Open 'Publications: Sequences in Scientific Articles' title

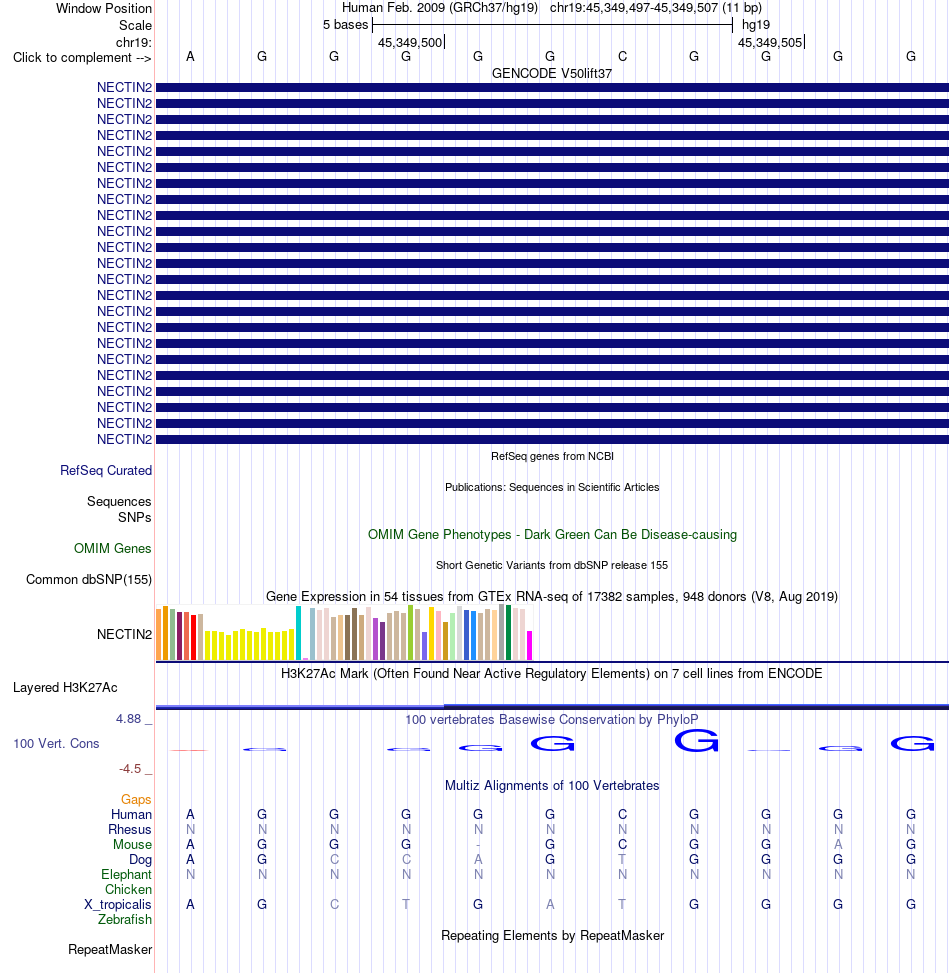point(552,487)
